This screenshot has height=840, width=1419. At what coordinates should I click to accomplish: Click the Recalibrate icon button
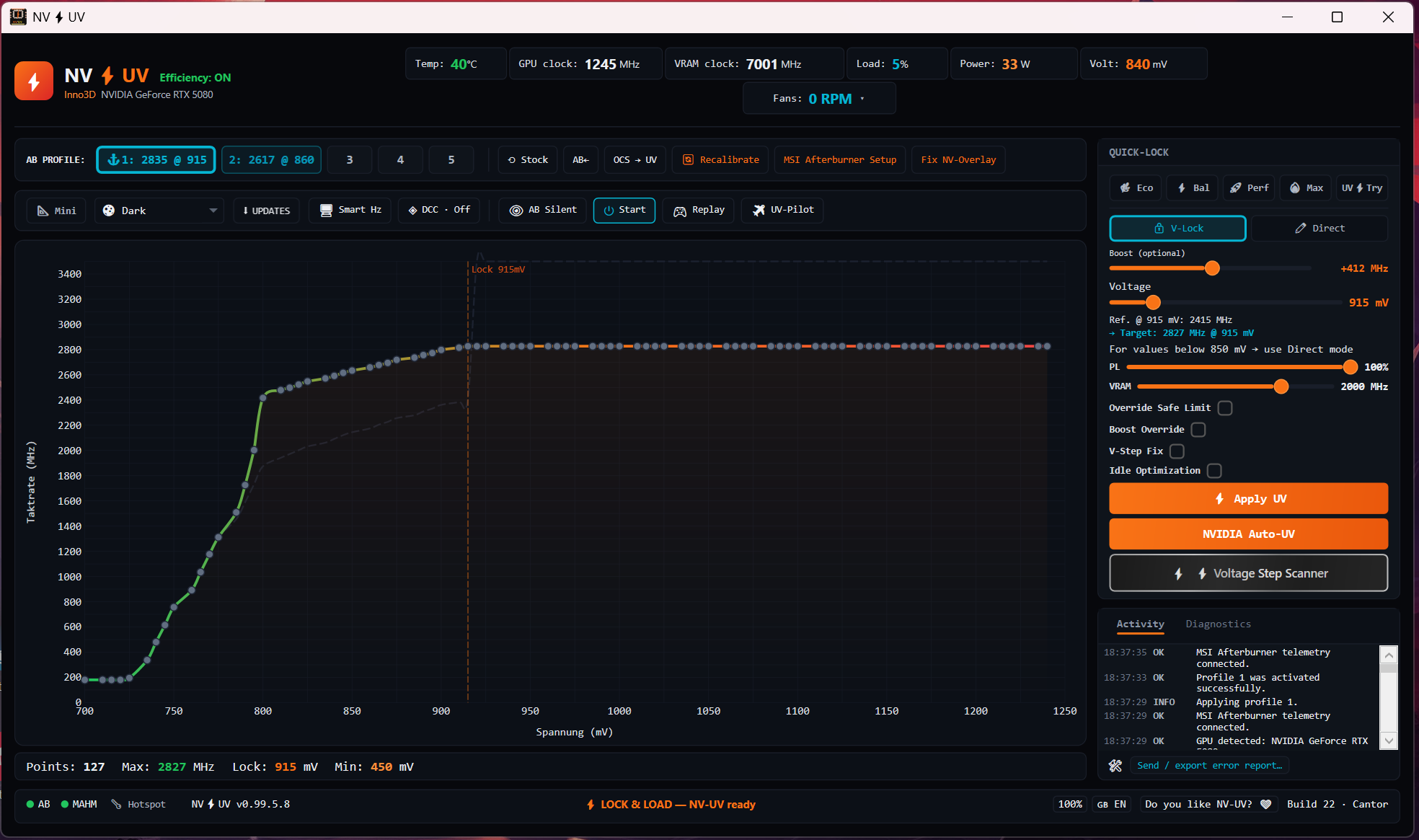720,159
